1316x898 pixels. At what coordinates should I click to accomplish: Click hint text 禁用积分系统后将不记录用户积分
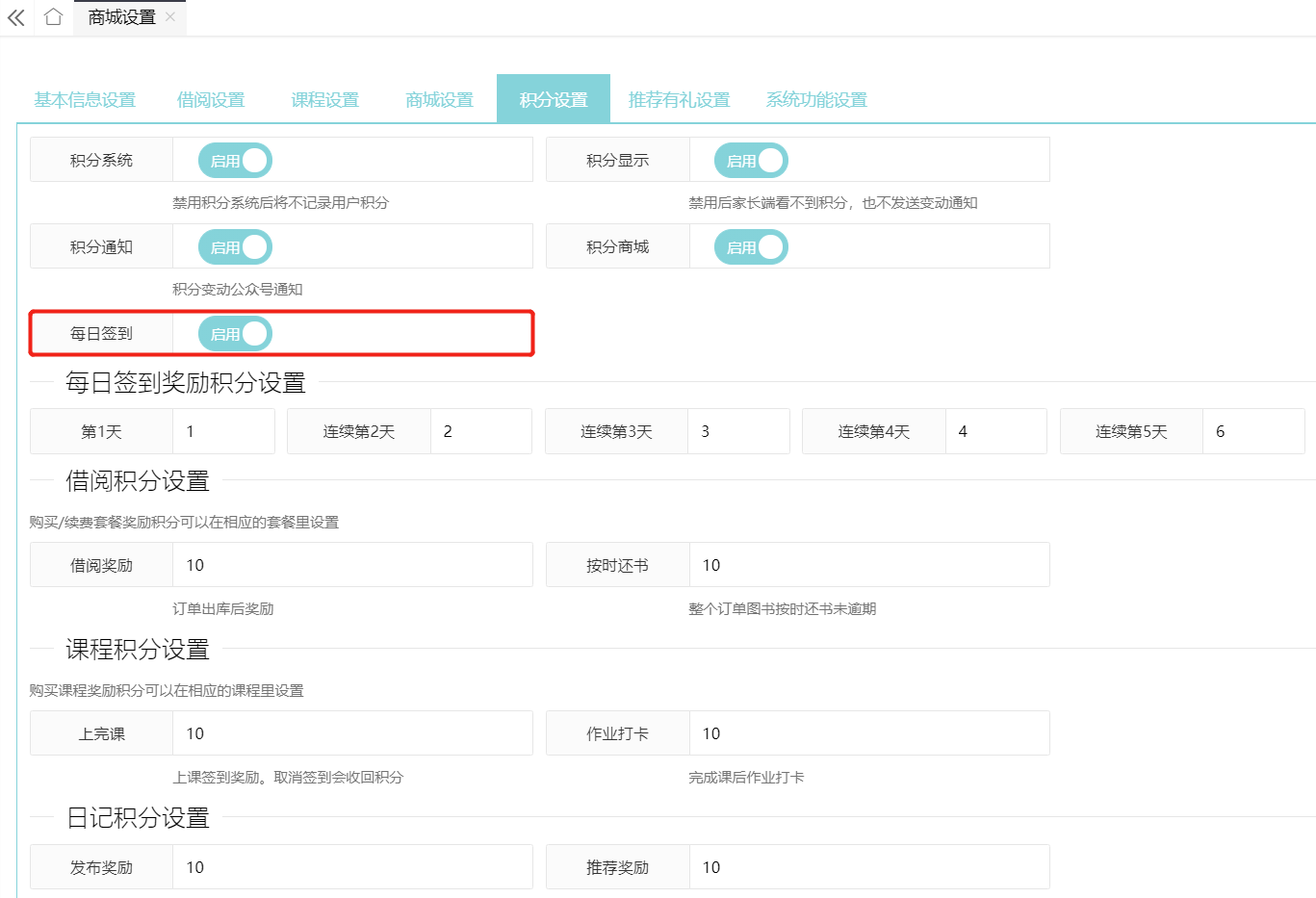pos(280,203)
